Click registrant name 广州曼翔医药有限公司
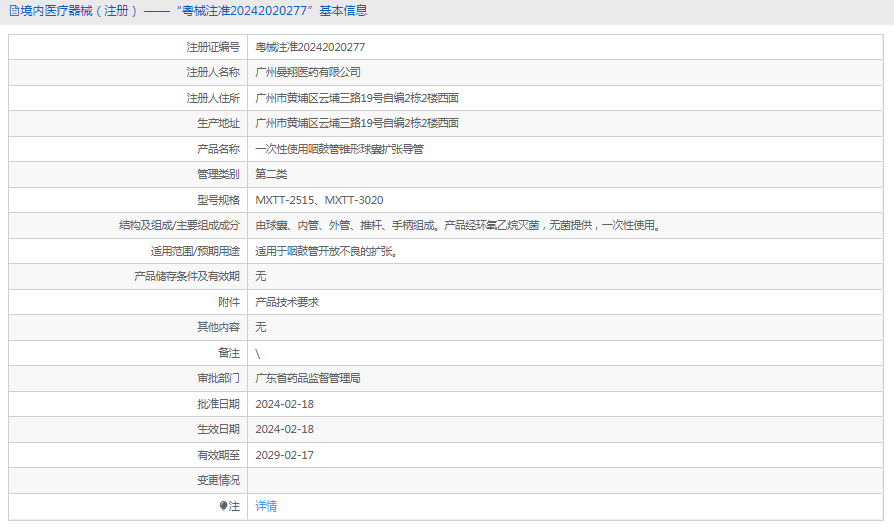The height and width of the screenshot is (527, 894). point(308,72)
